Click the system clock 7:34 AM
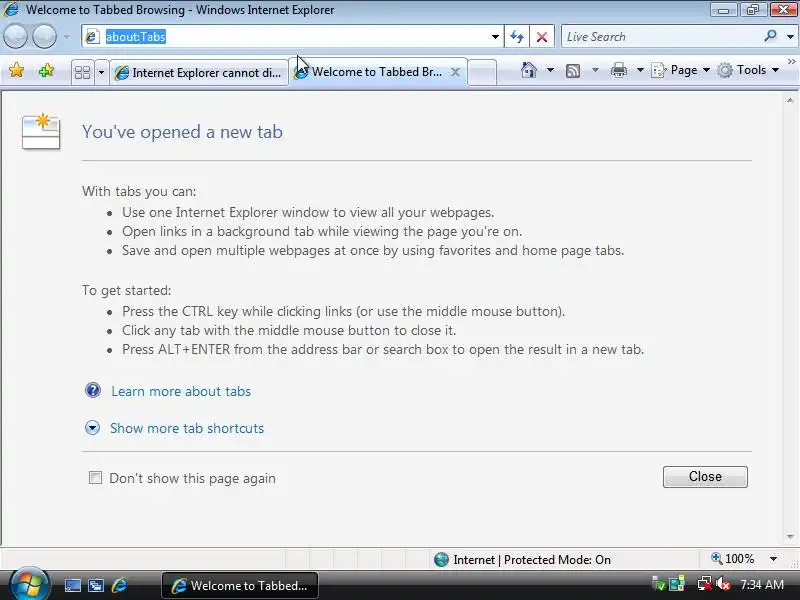Image resolution: width=800 pixels, height=600 pixels. click(762, 584)
